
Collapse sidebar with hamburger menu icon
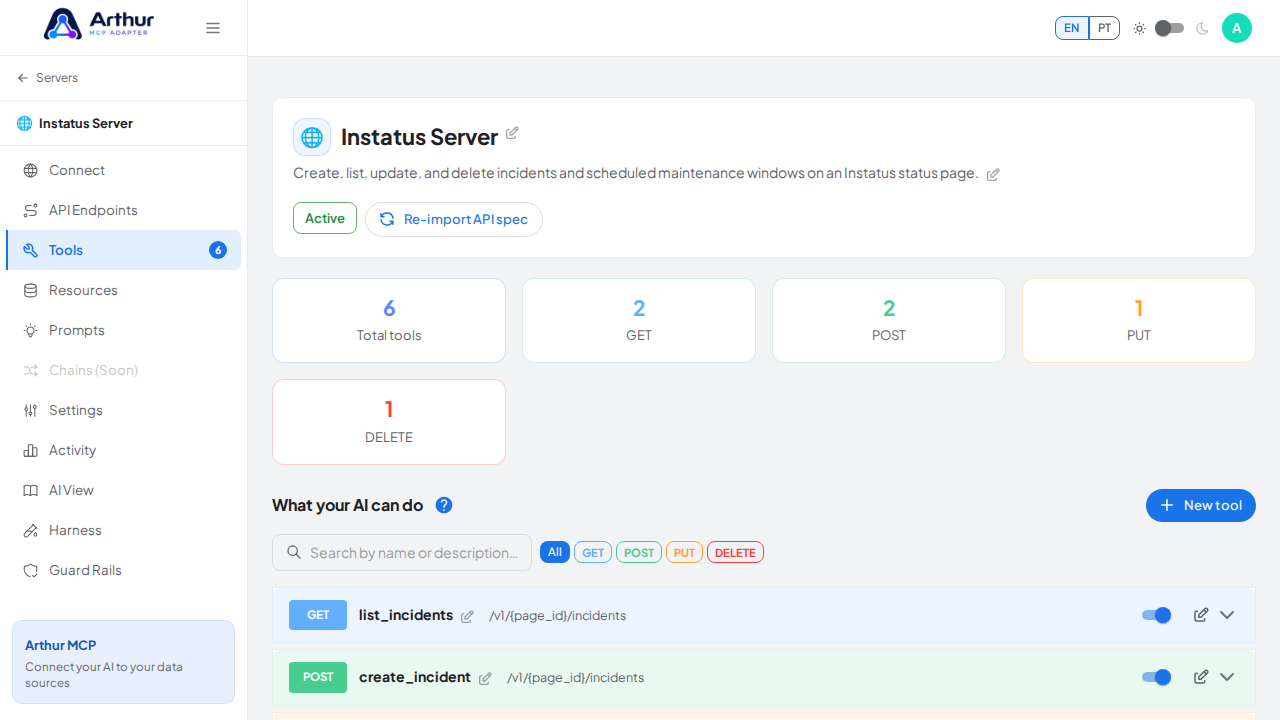(x=213, y=28)
